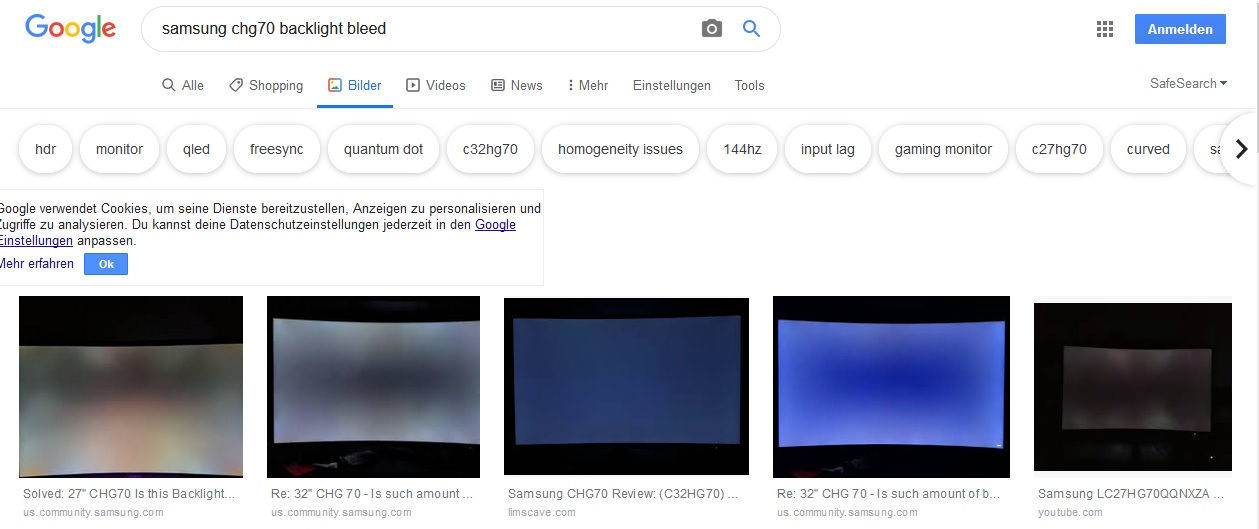Switch to the Shopping tab

pos(266,85)
